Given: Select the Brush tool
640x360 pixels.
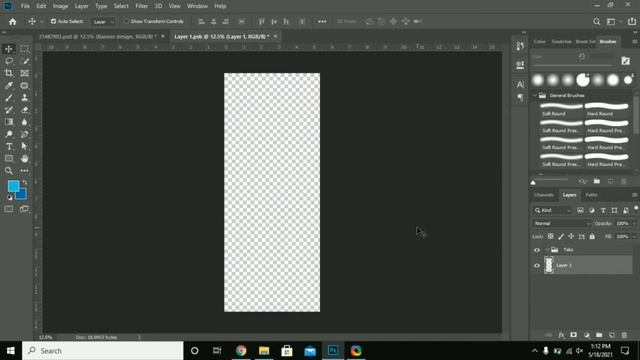Looking at the screenshot, I should pos(9,98).
